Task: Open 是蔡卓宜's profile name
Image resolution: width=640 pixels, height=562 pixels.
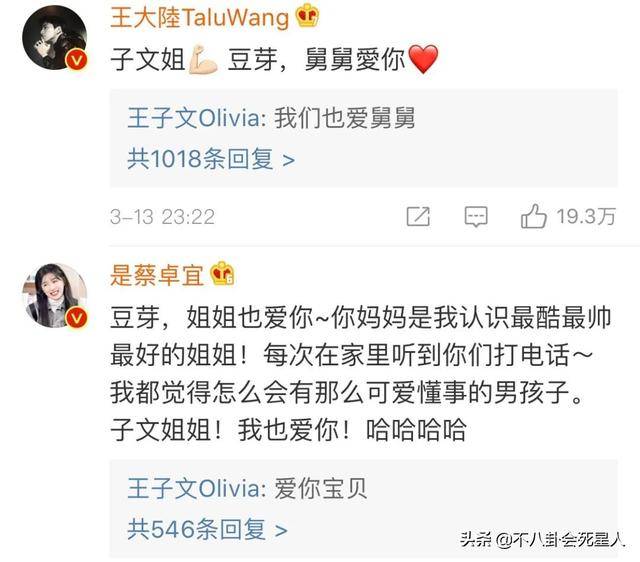Action: pos(157,275)
